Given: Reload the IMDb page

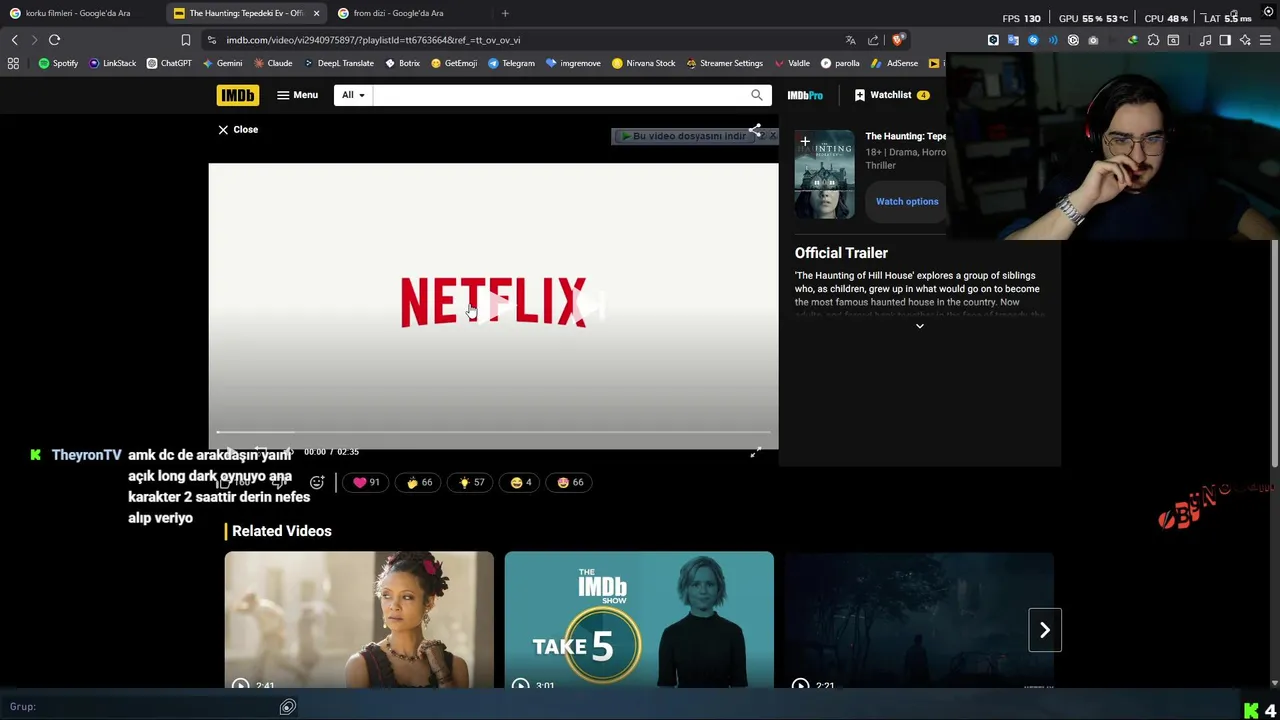Looking at the screenshot, I should [54, 40].
